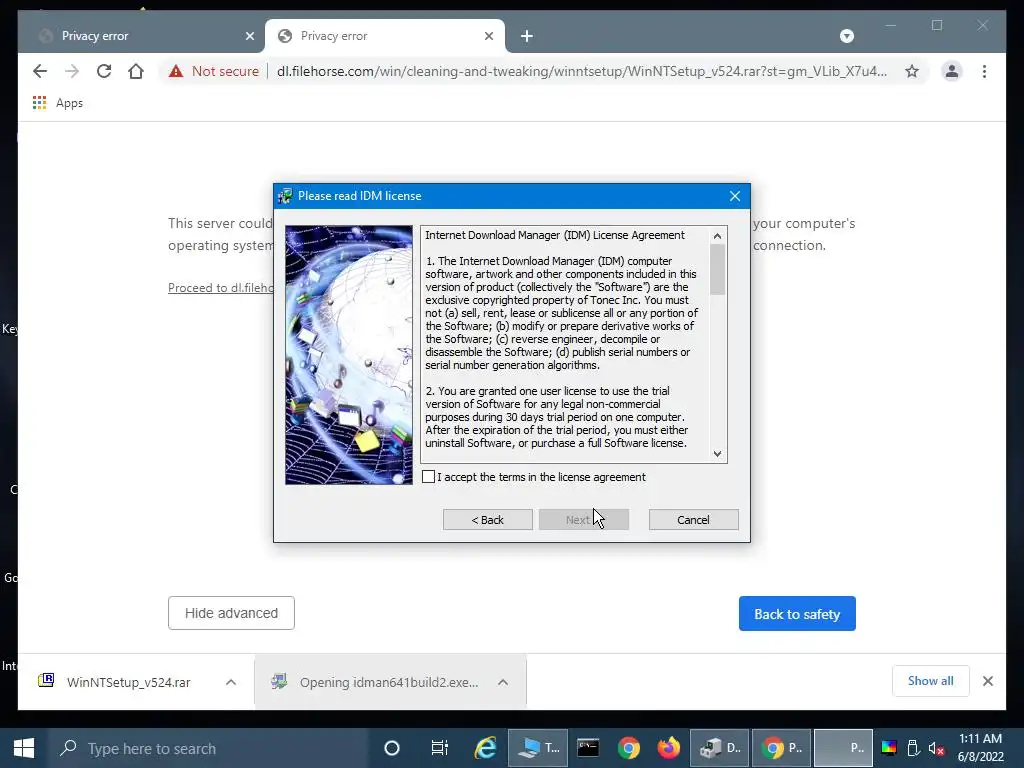
Task: Close the active Privacy error tab
Action: (x=488, y=36)
